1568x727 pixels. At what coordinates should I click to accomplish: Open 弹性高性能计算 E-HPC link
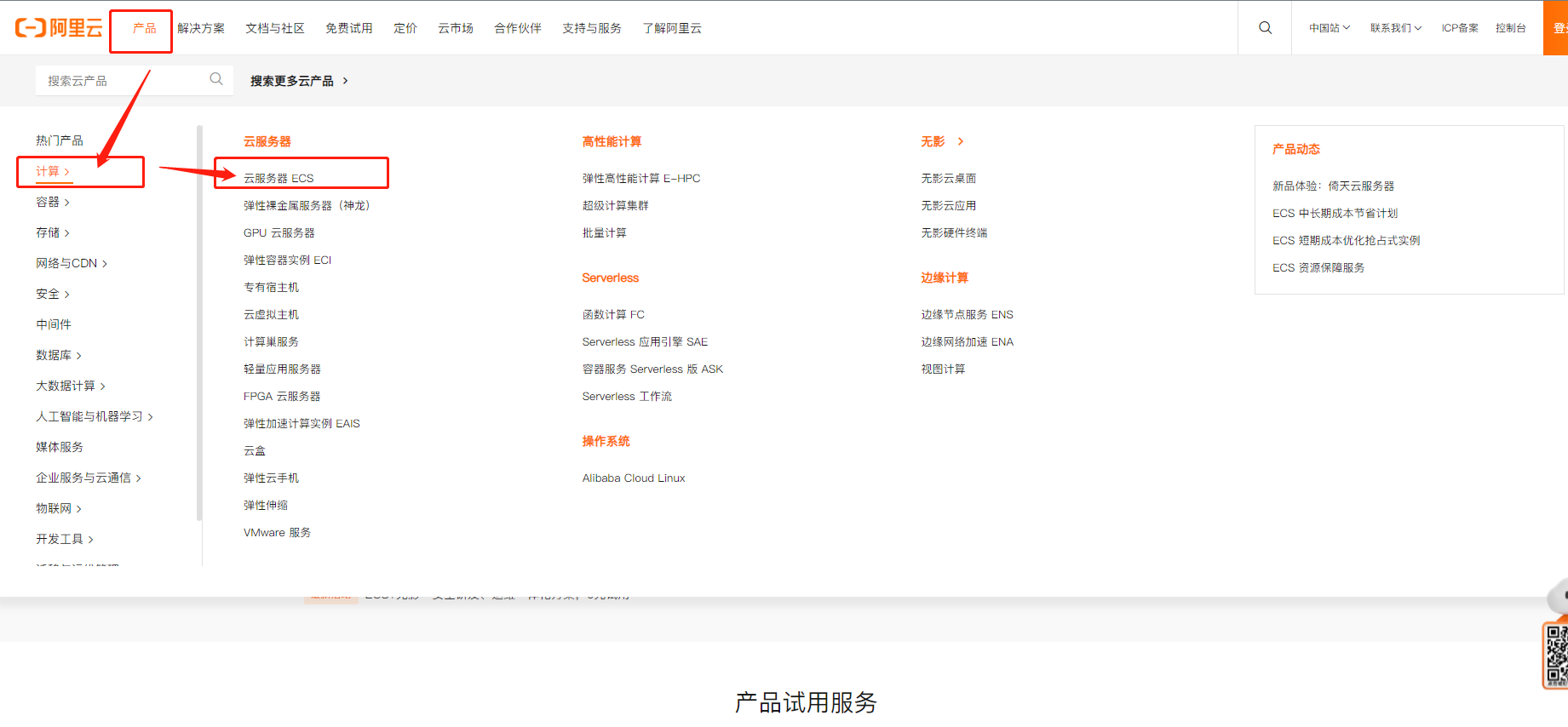[x=641, y=178]
